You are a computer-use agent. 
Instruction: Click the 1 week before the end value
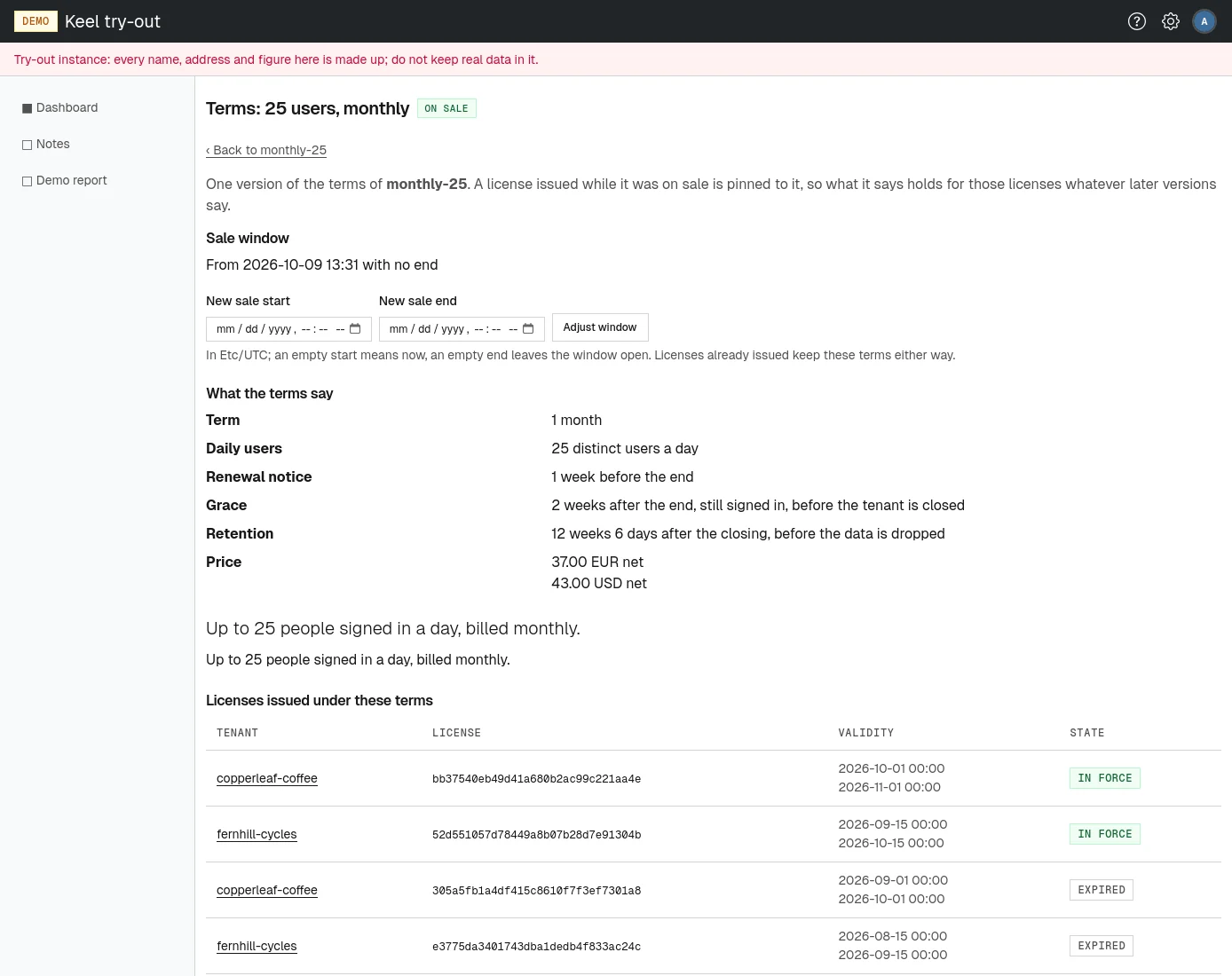(622, 476)
